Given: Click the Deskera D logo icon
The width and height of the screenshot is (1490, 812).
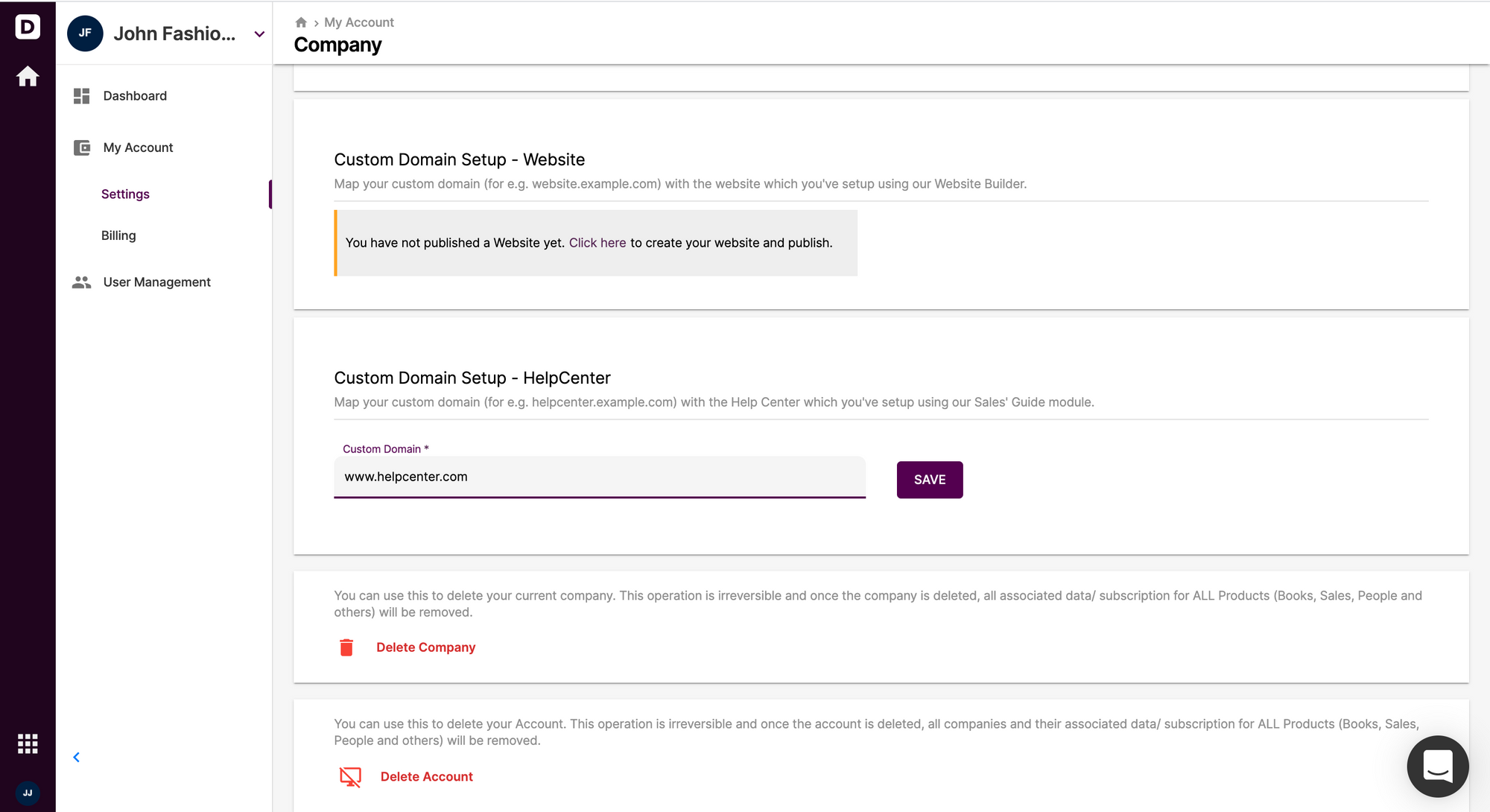Looking at the screenshot, I should click(28, 27).
